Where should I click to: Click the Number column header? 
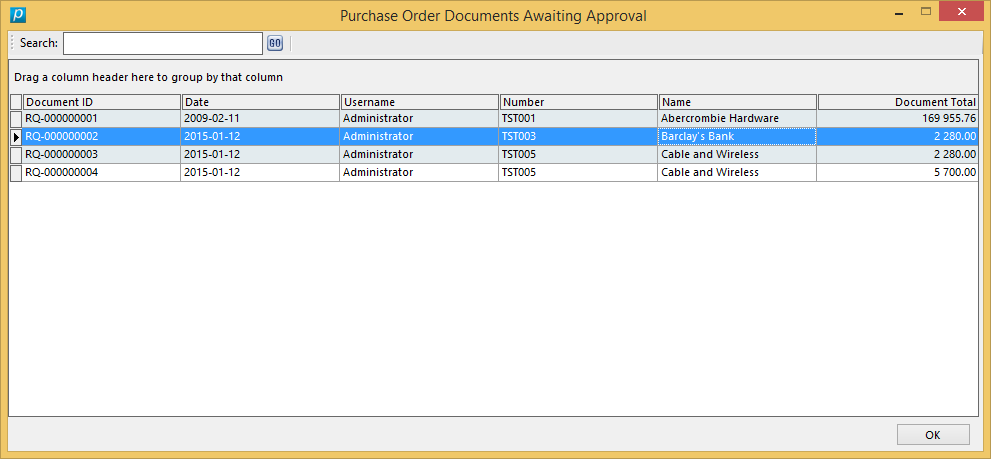(x=578, y=102)
